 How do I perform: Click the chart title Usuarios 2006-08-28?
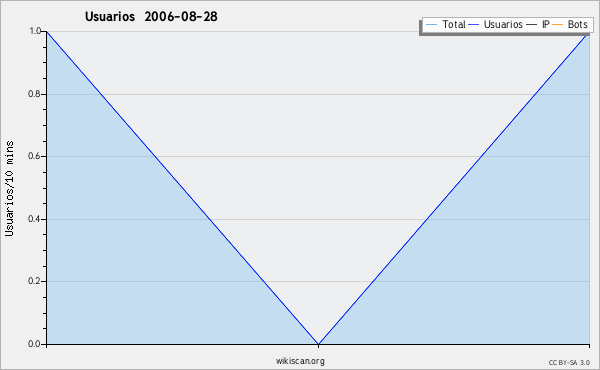click(x=151, y=16)
